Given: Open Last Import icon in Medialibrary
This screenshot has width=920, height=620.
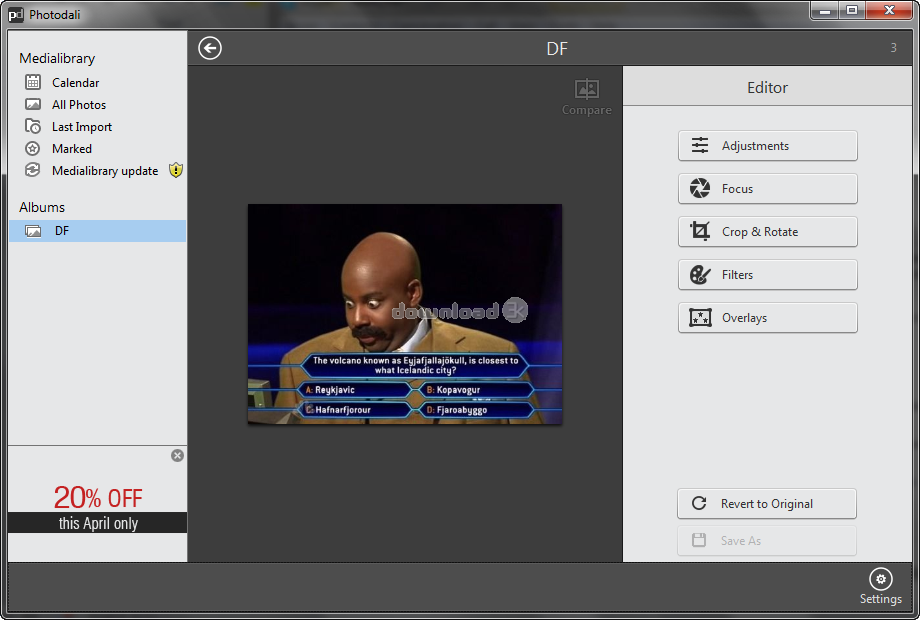Looking at the screenshot, I should coord(33,126).
